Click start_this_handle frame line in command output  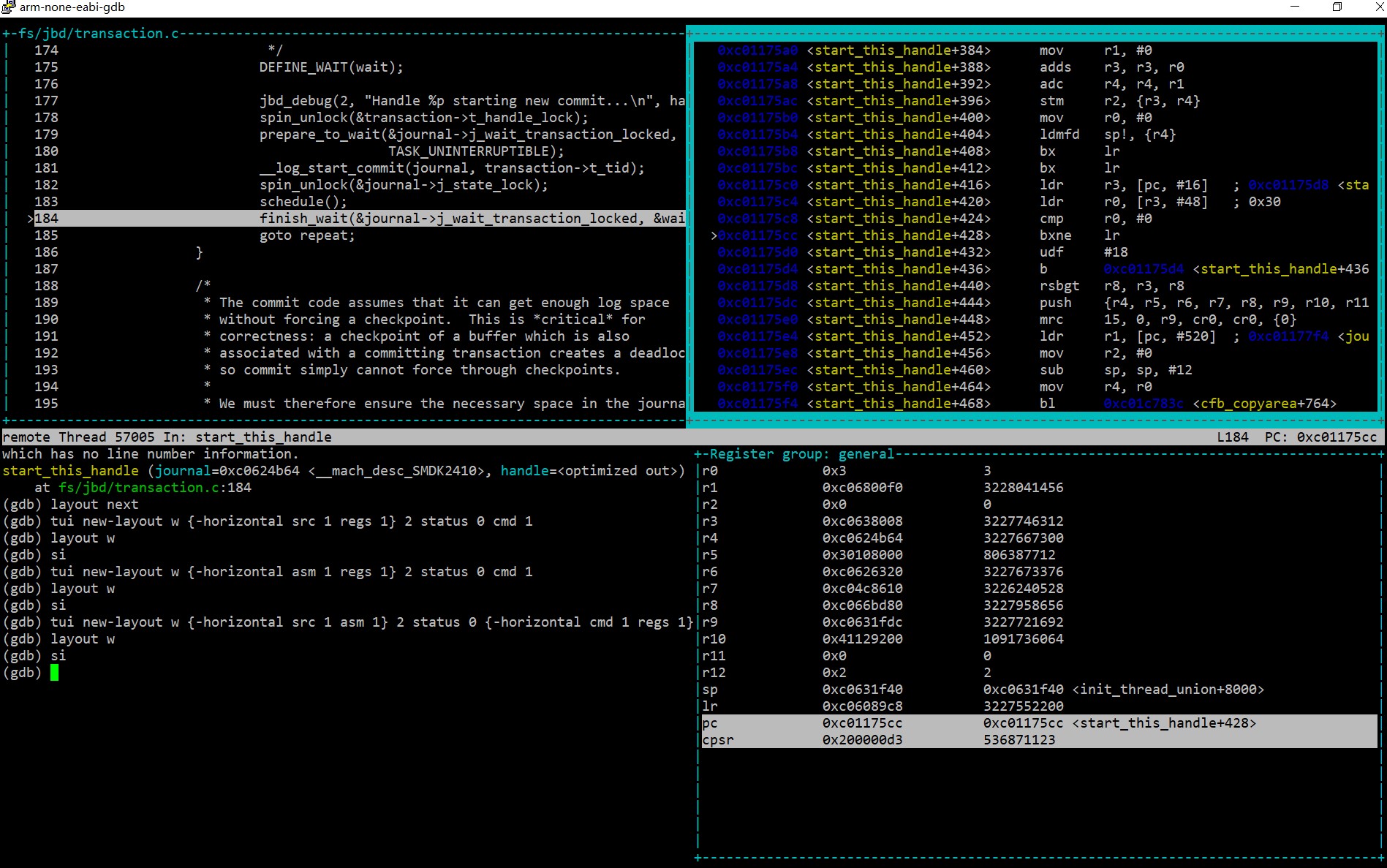344,471
